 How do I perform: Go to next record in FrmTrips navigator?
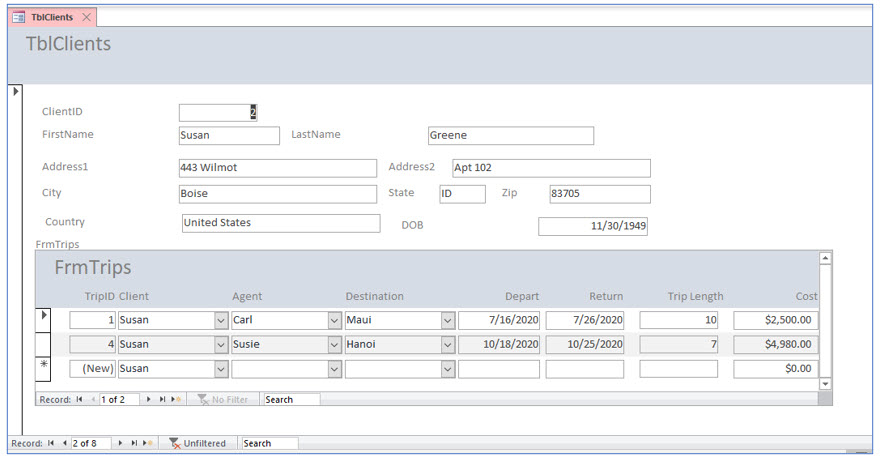click(x=148, y=399)
